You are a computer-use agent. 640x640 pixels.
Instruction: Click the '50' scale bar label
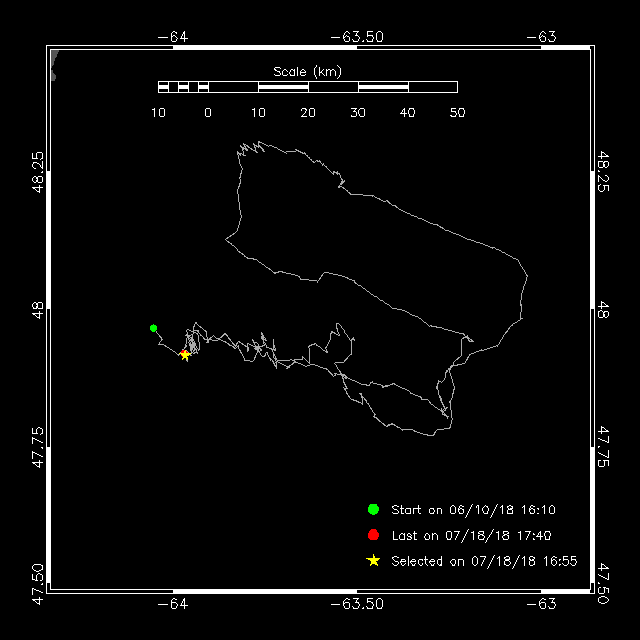point(457,113)
